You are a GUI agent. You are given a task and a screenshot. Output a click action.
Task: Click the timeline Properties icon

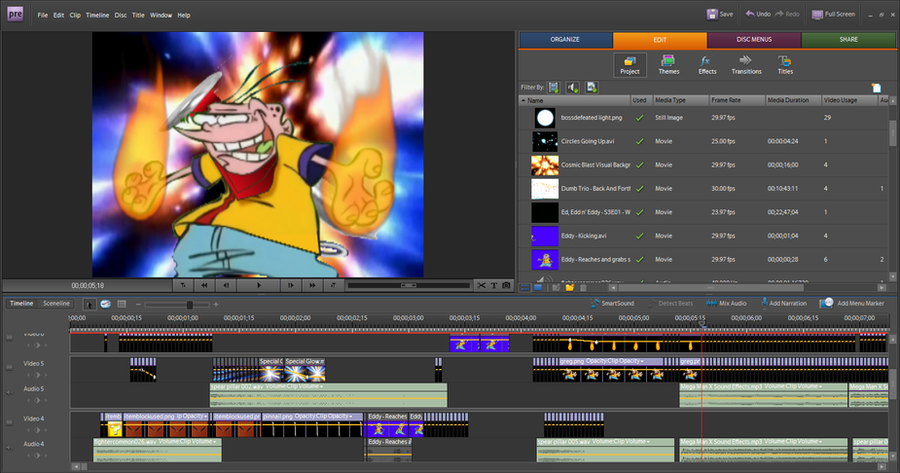pyautogui.click(x=122, y=304)
